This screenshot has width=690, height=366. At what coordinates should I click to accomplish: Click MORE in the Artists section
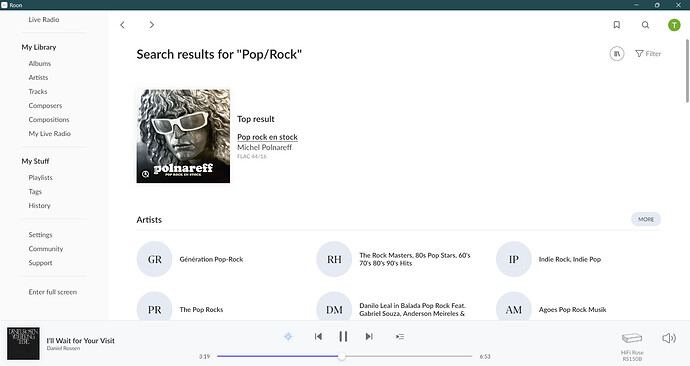(x=646, y=219)
